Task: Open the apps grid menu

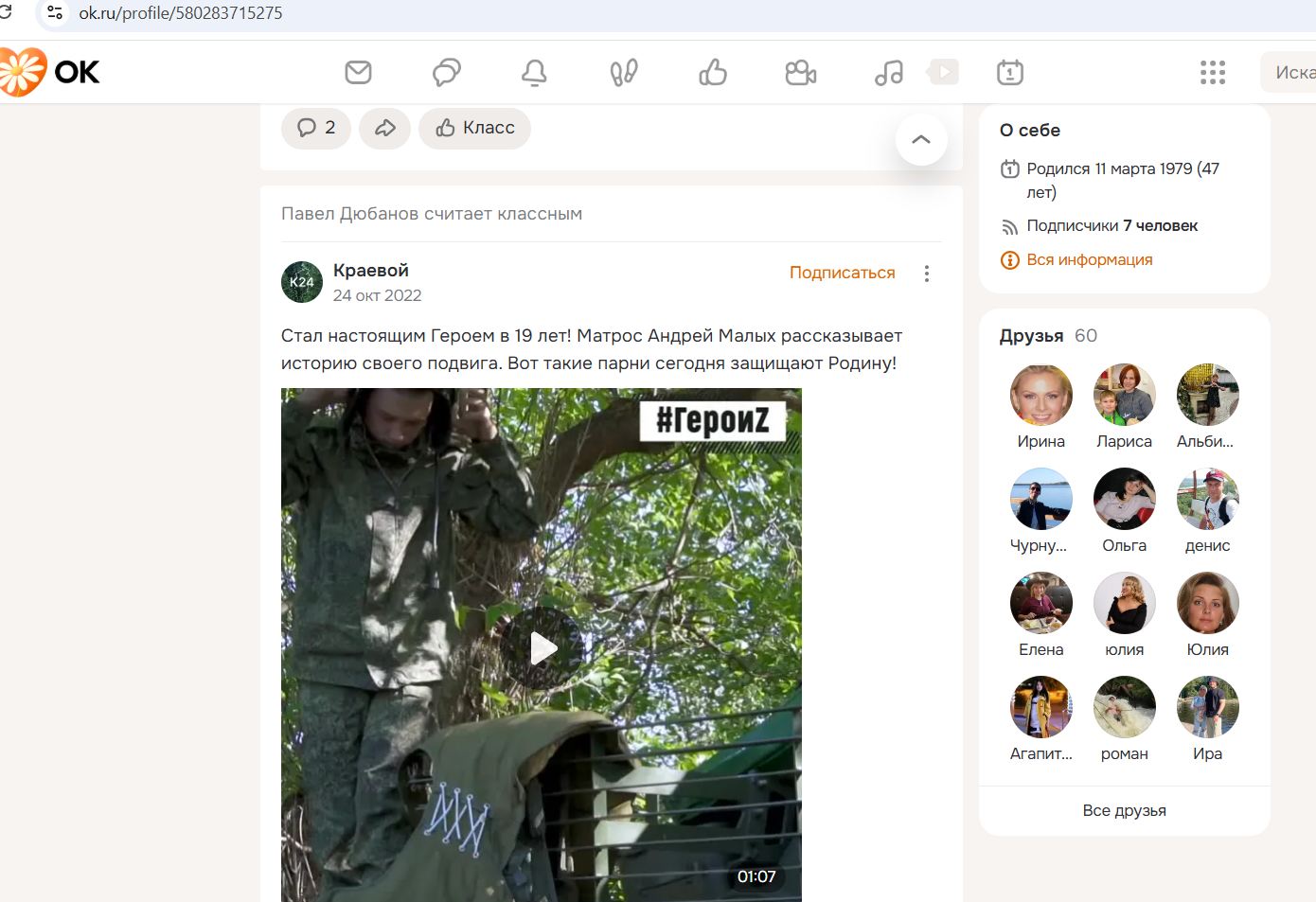Action: point(1213,72)
